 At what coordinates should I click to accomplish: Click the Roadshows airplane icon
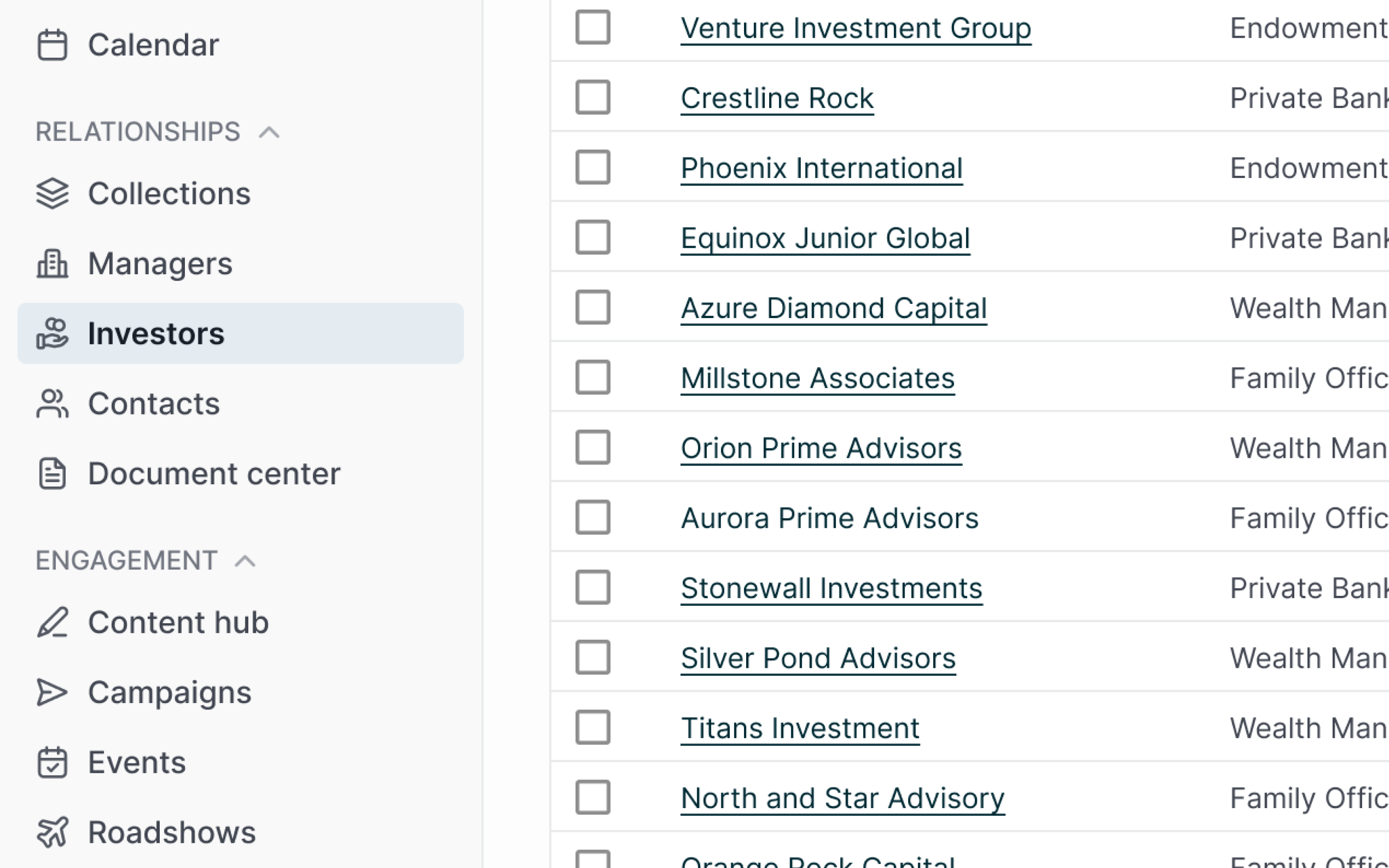(x=52, y=832)
